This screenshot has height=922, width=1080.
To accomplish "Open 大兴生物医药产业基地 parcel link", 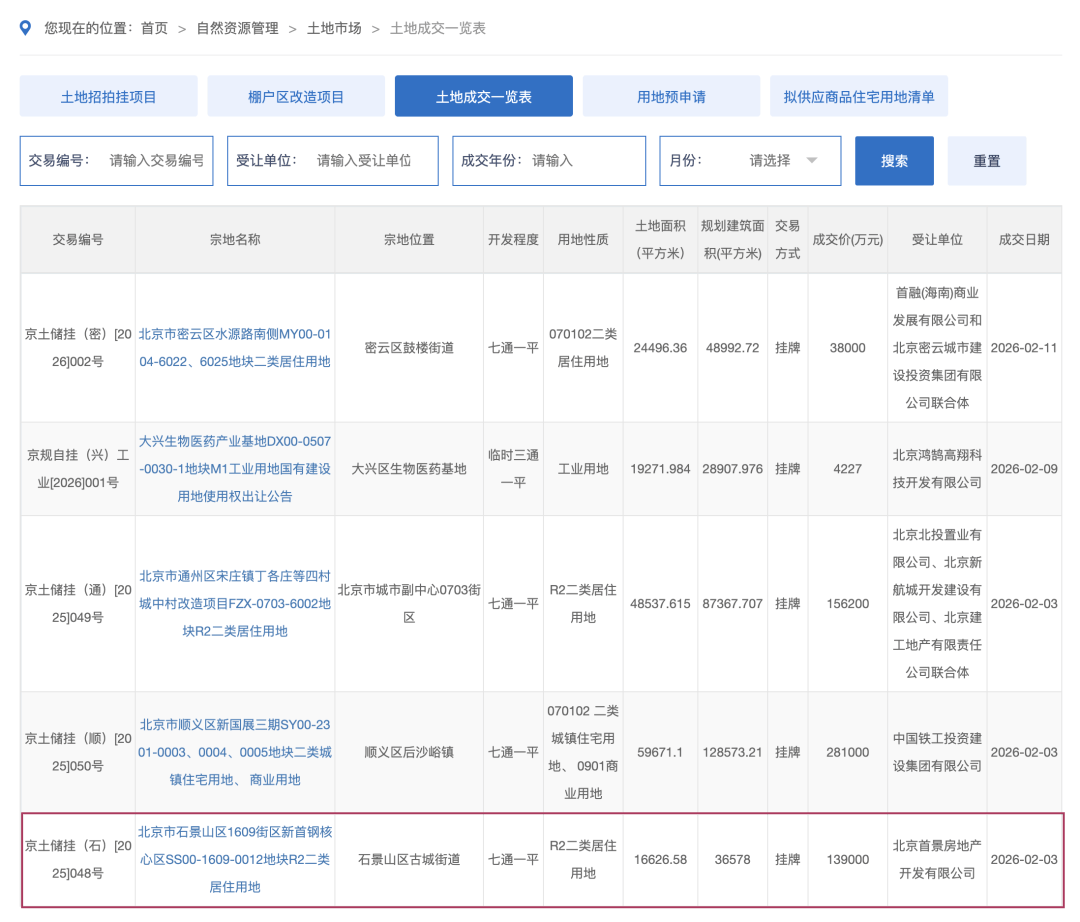I will tap(235, 468).
